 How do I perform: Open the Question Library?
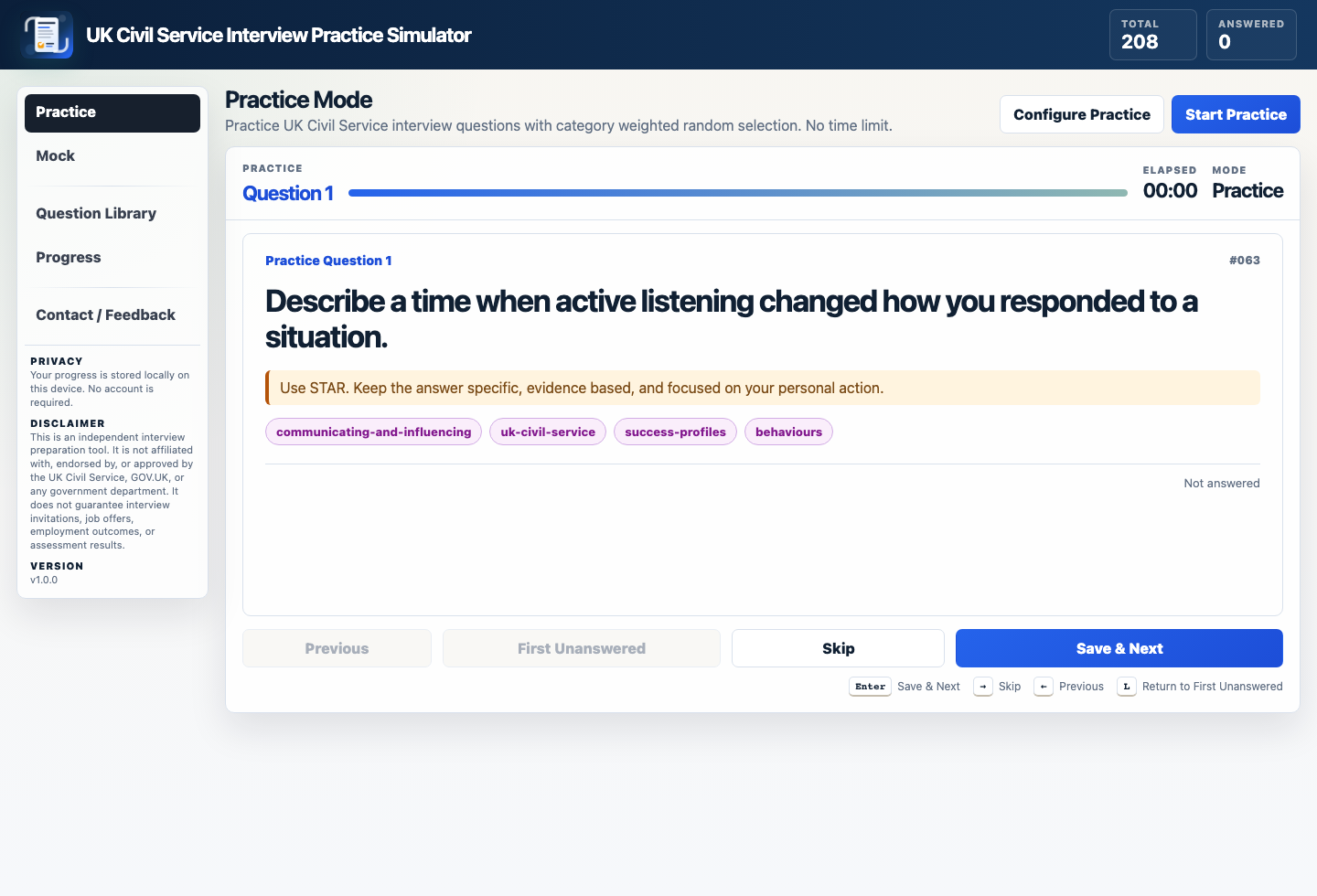(x=112, y=214)
